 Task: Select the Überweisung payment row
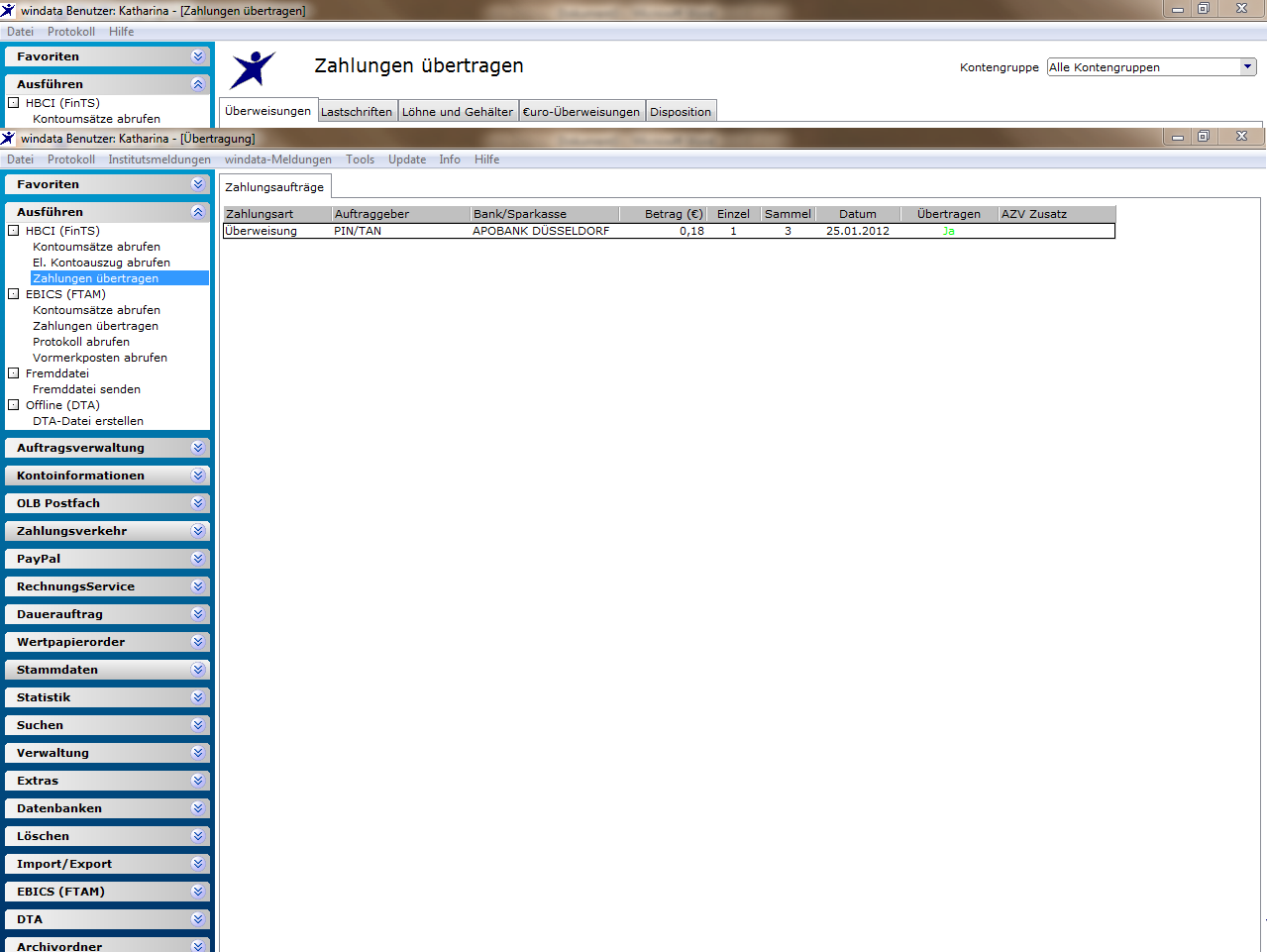669,231
